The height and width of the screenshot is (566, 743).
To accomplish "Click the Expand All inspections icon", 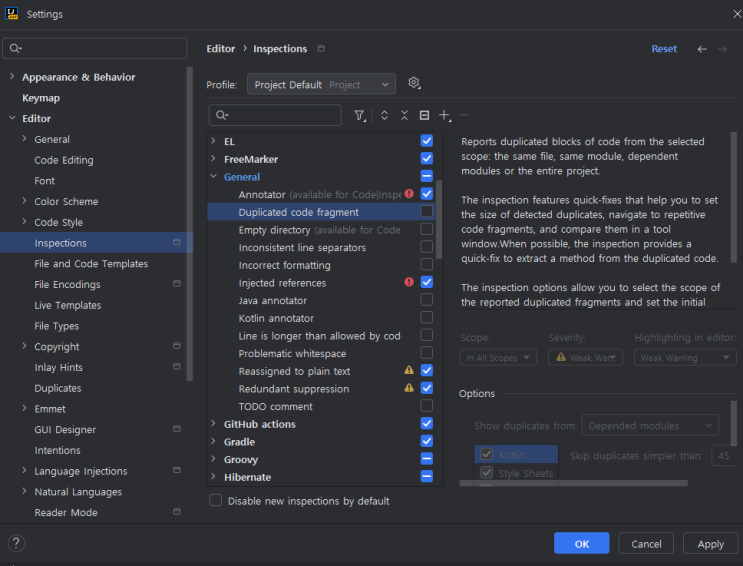I will click(x=385, y=116).
